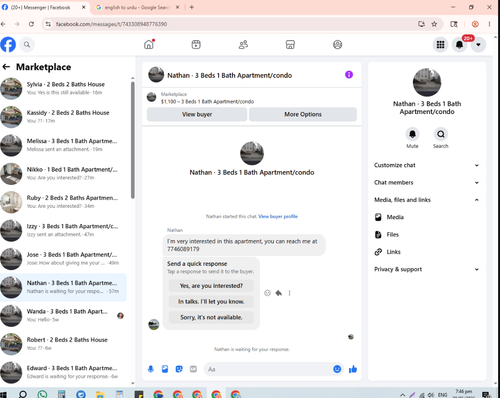The image size is (500, 398).
Task: Open the Marketplace storefront icon
Action: click(x=290, y=44)
